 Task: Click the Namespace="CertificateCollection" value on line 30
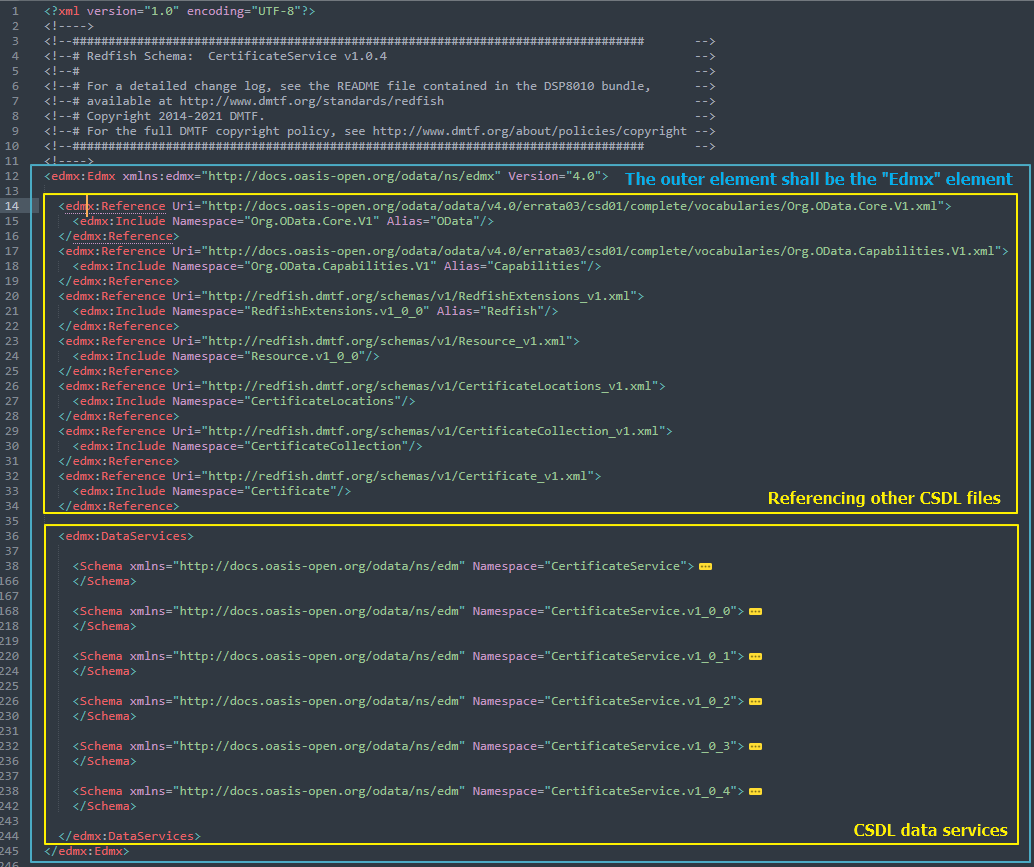(x=290, y=446)
